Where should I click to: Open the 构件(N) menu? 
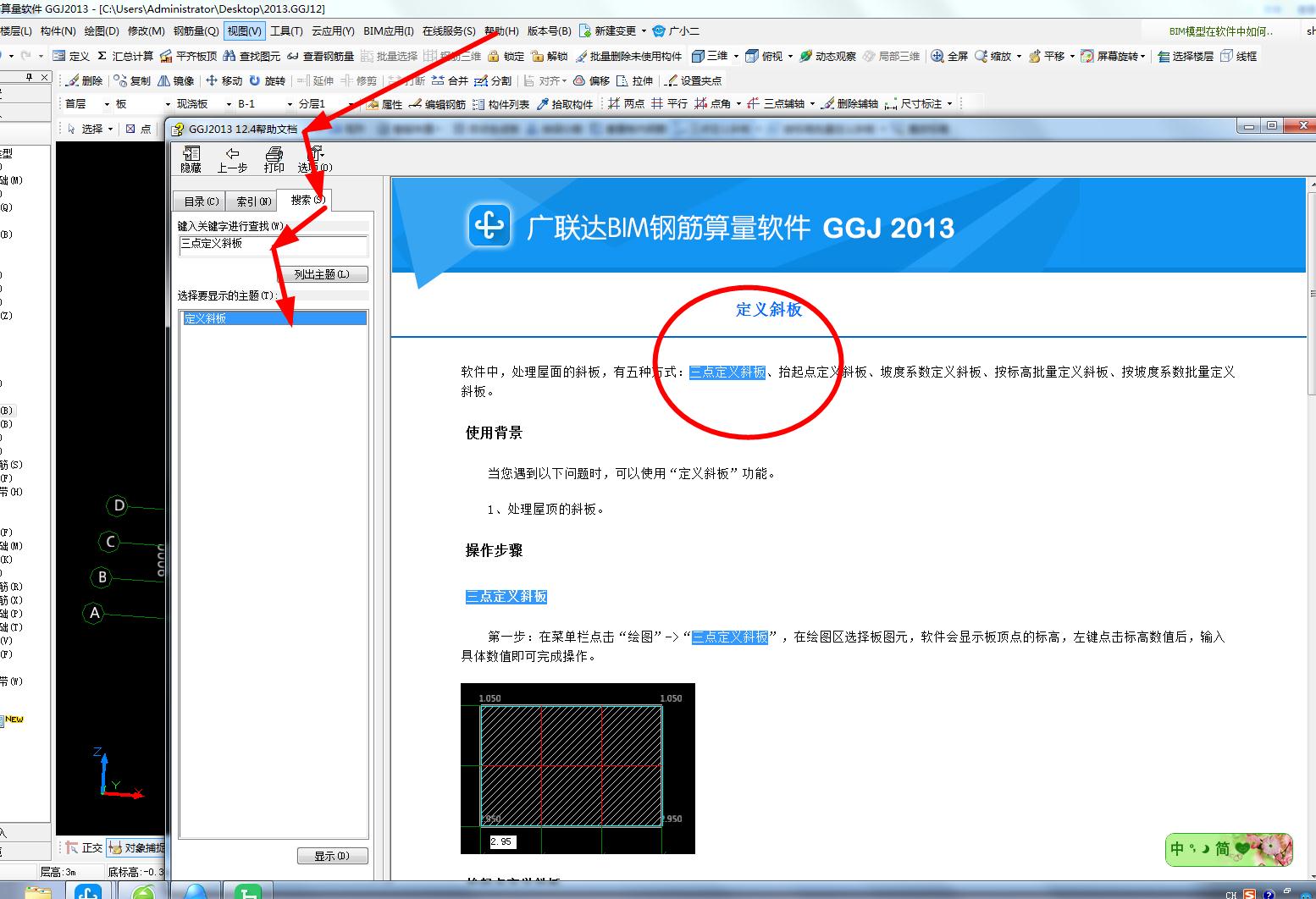[x=58, y=30]
